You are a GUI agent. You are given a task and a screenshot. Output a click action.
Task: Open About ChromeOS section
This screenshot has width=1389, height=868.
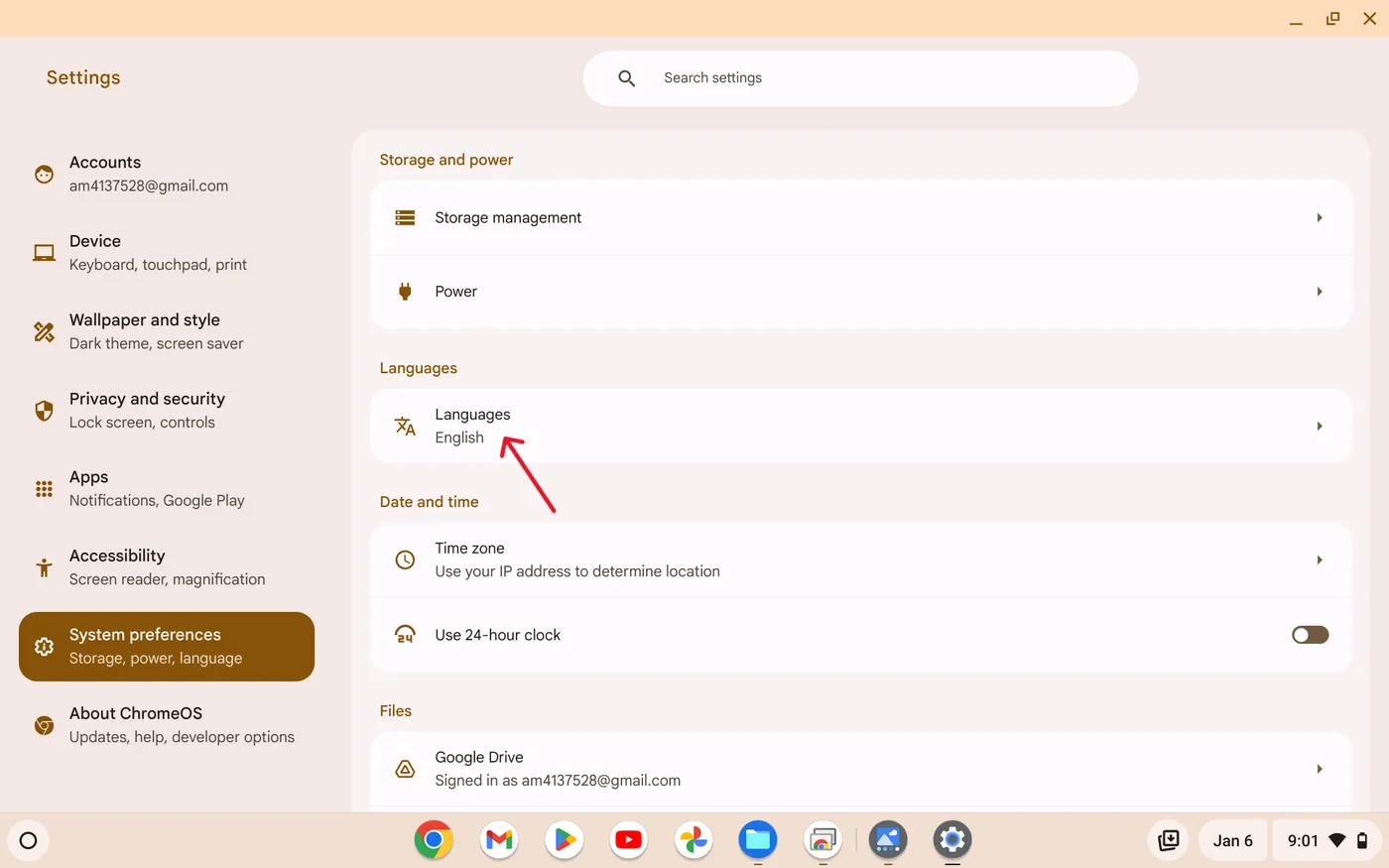pyautogui.click(x=167, y=725)
